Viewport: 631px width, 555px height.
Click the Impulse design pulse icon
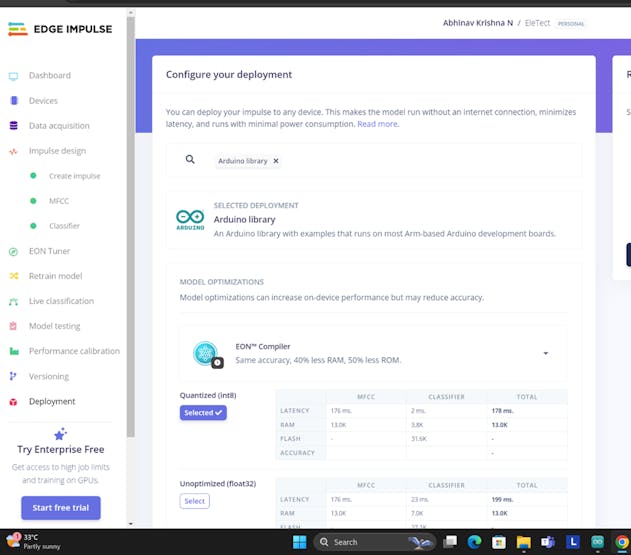[13, 151]
